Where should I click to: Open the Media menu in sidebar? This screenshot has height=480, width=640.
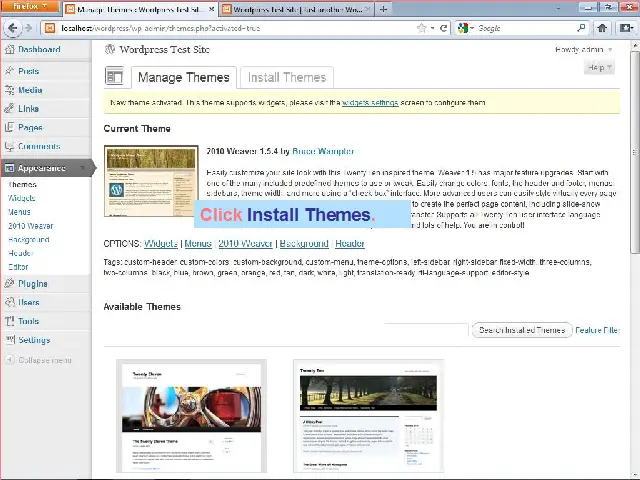point(30,90)
